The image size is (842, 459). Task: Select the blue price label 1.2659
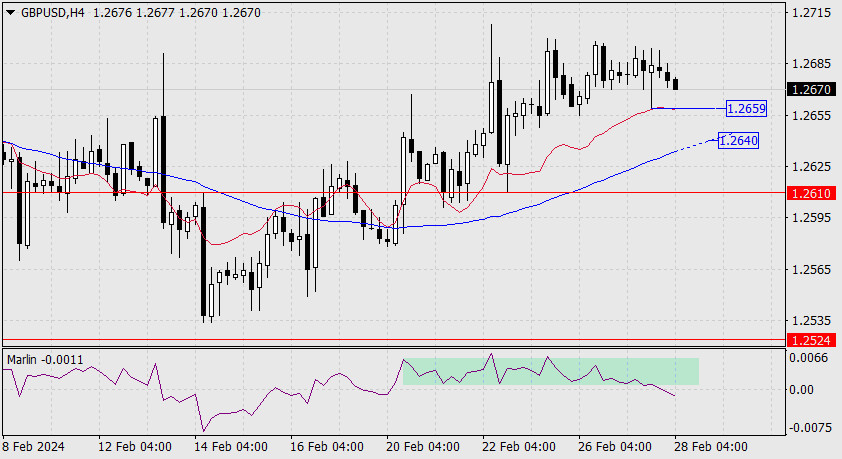click(x=746, y=108)
